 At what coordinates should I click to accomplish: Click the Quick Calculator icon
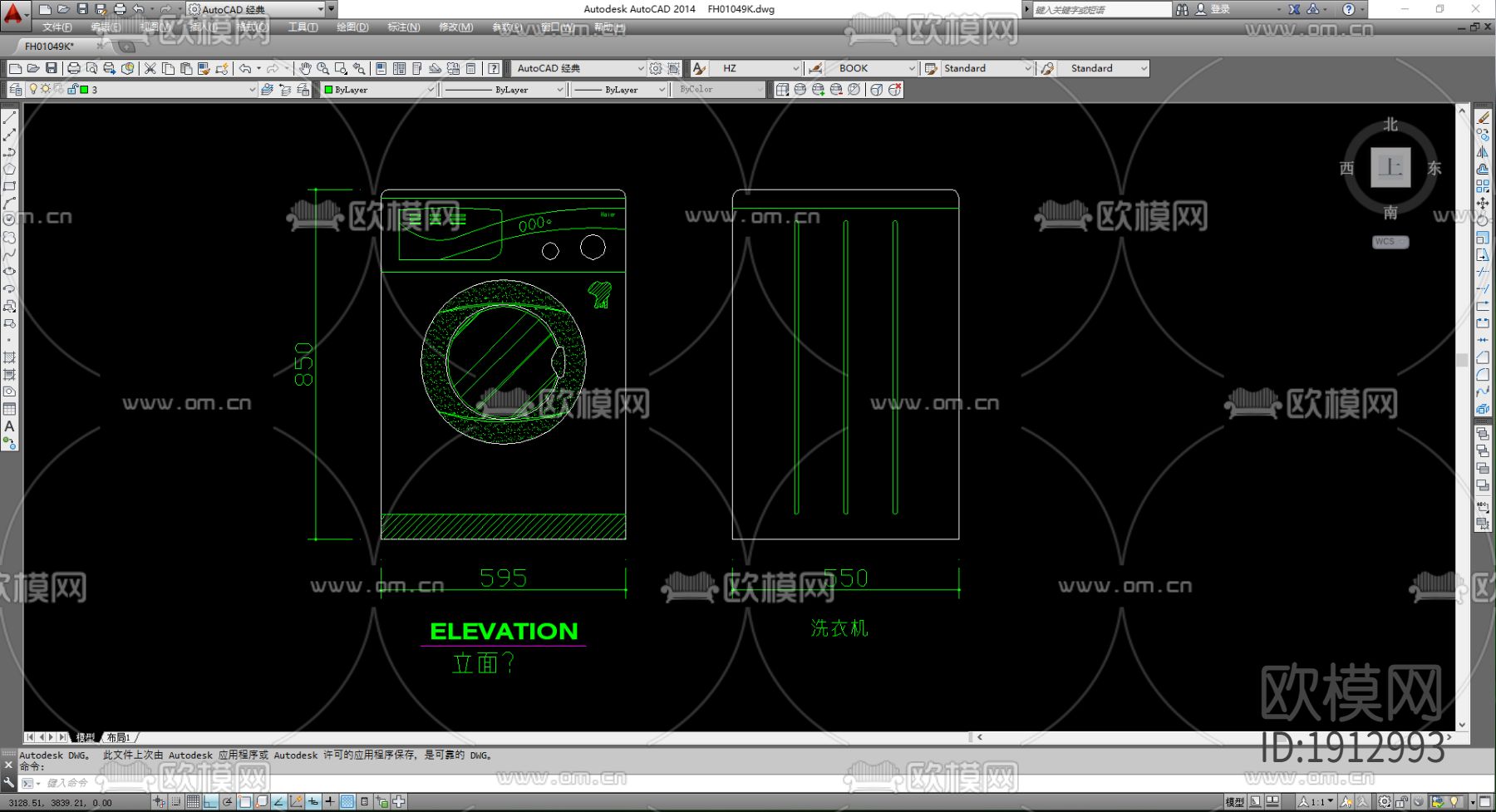coord(471,68)
